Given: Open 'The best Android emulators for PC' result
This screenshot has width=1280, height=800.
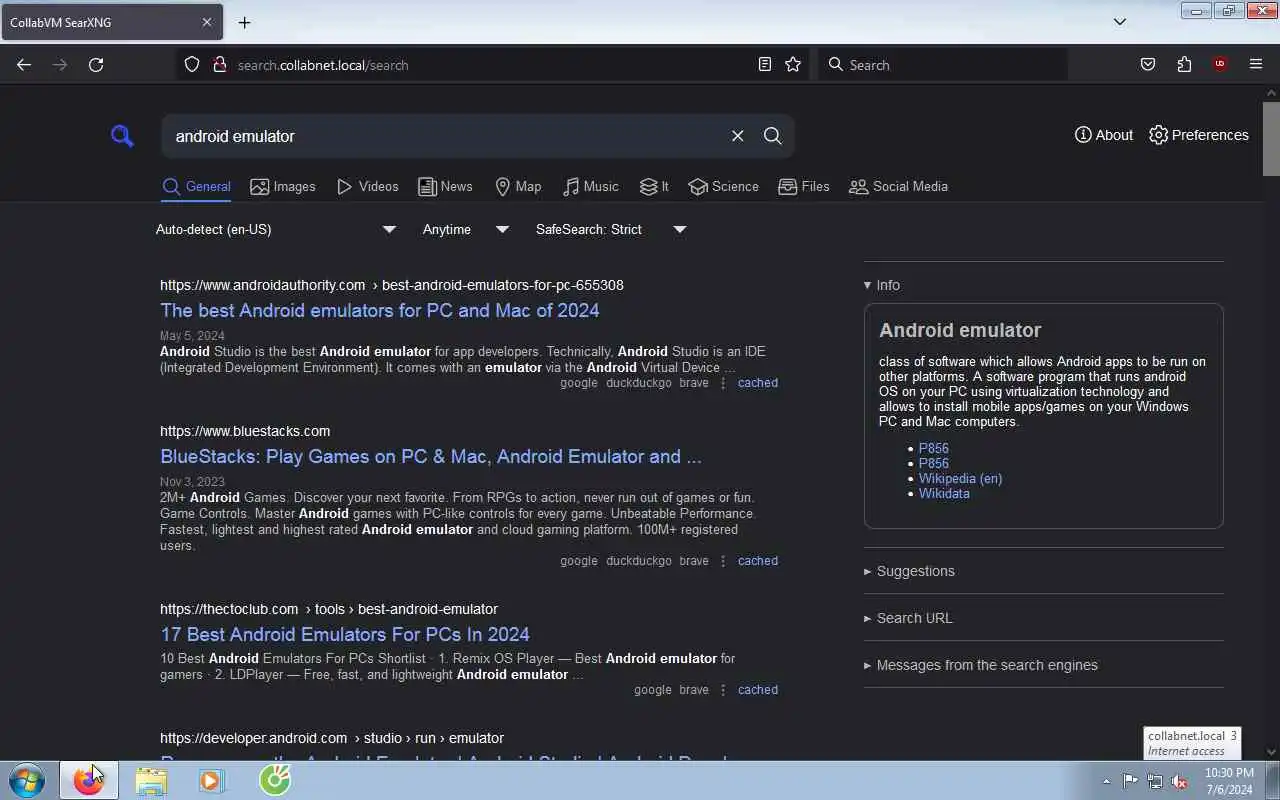Looking at the screenshot, I should 380,310.
